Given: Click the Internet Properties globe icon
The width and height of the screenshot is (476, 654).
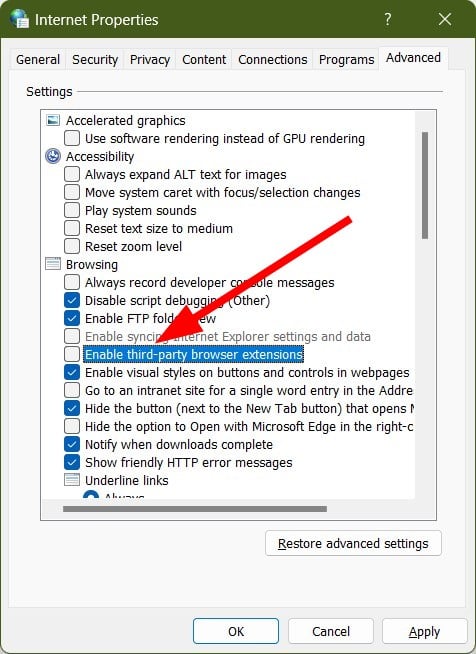Looking at the screenshot, I should click(x=20, y=19).
